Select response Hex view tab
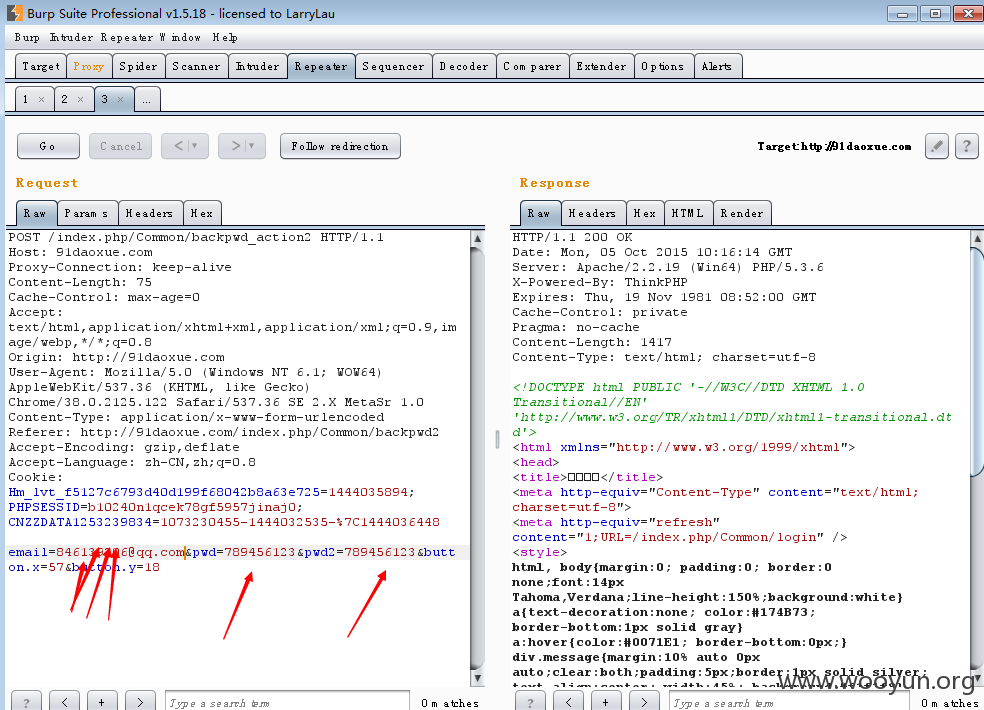This screenshot has width=984, height=710. point(645,213)
